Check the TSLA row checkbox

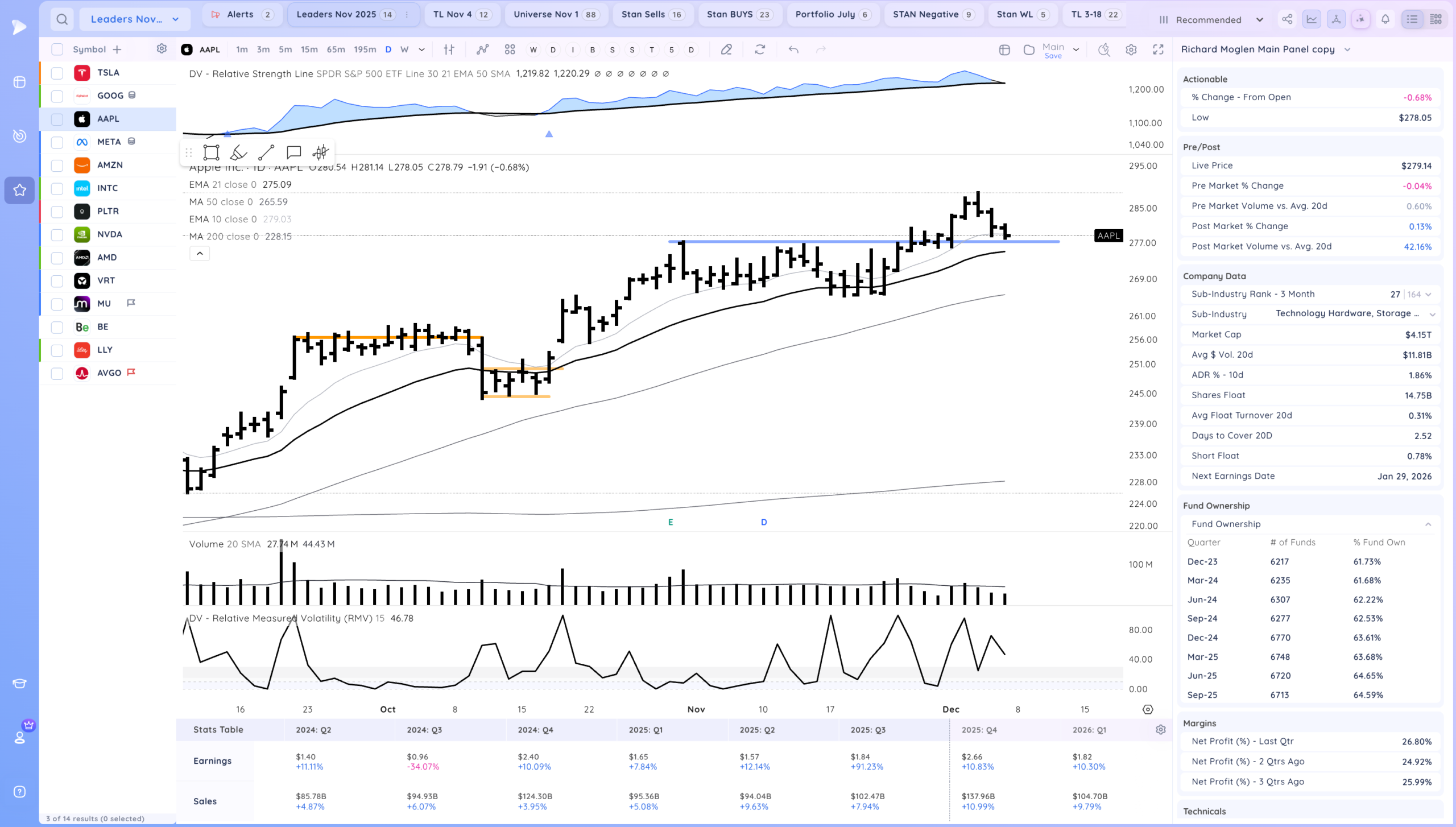(x=57, y=73)
